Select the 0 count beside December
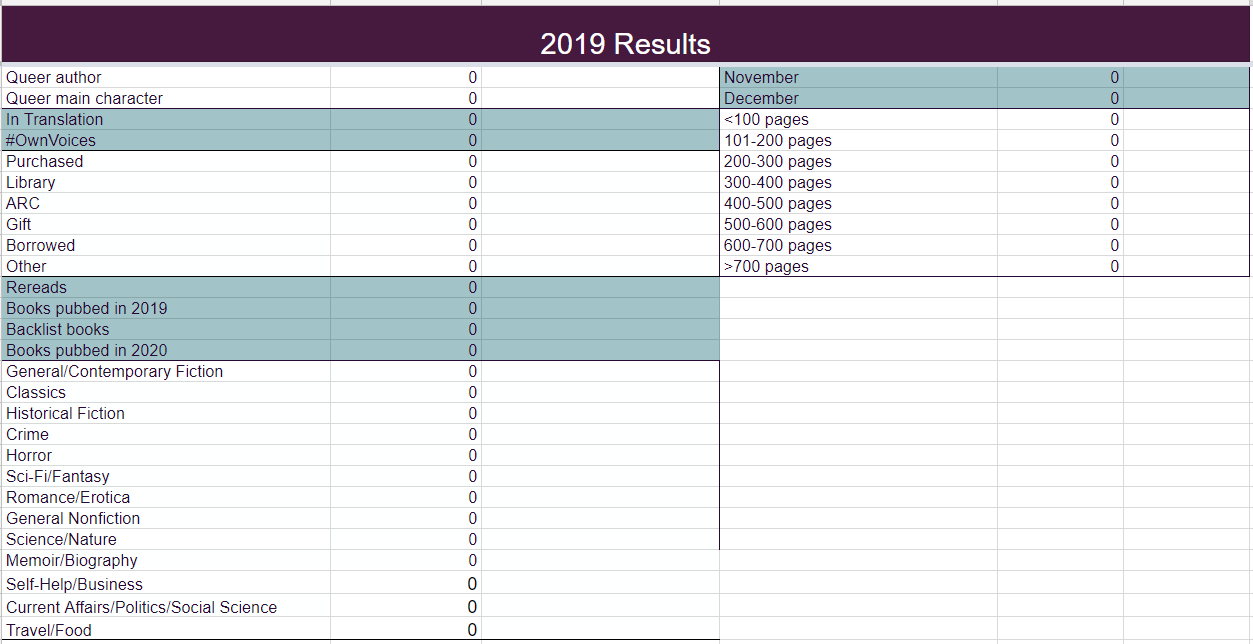The height and width of the screenshot is (644, 1253). [x=1060, y=98]
